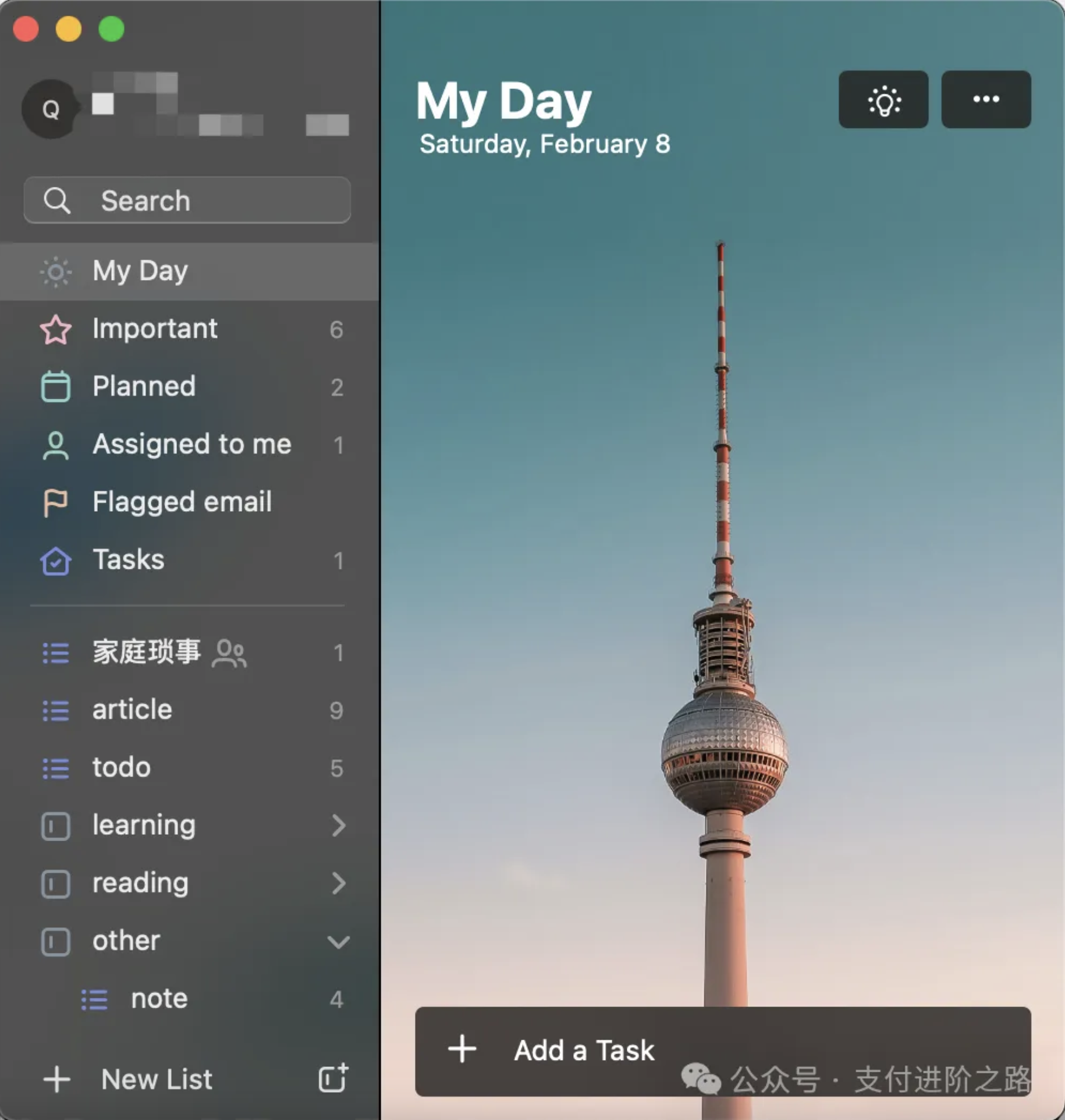The height and width of the screenshot is (1120, 1065).
Task: Click the Planned calendar icon
Action: pyautogui.click(x=56, y=387)
